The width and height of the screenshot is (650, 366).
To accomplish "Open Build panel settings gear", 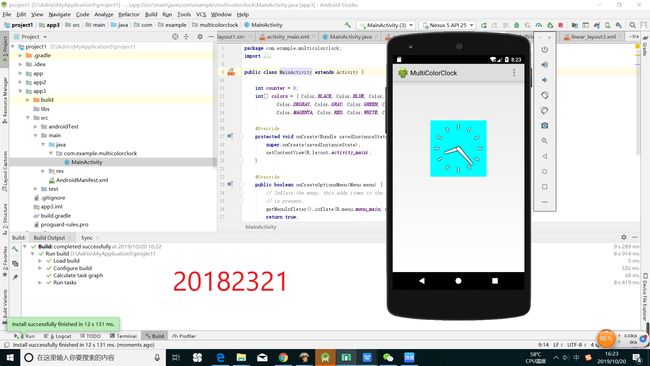I will (623, 237).
